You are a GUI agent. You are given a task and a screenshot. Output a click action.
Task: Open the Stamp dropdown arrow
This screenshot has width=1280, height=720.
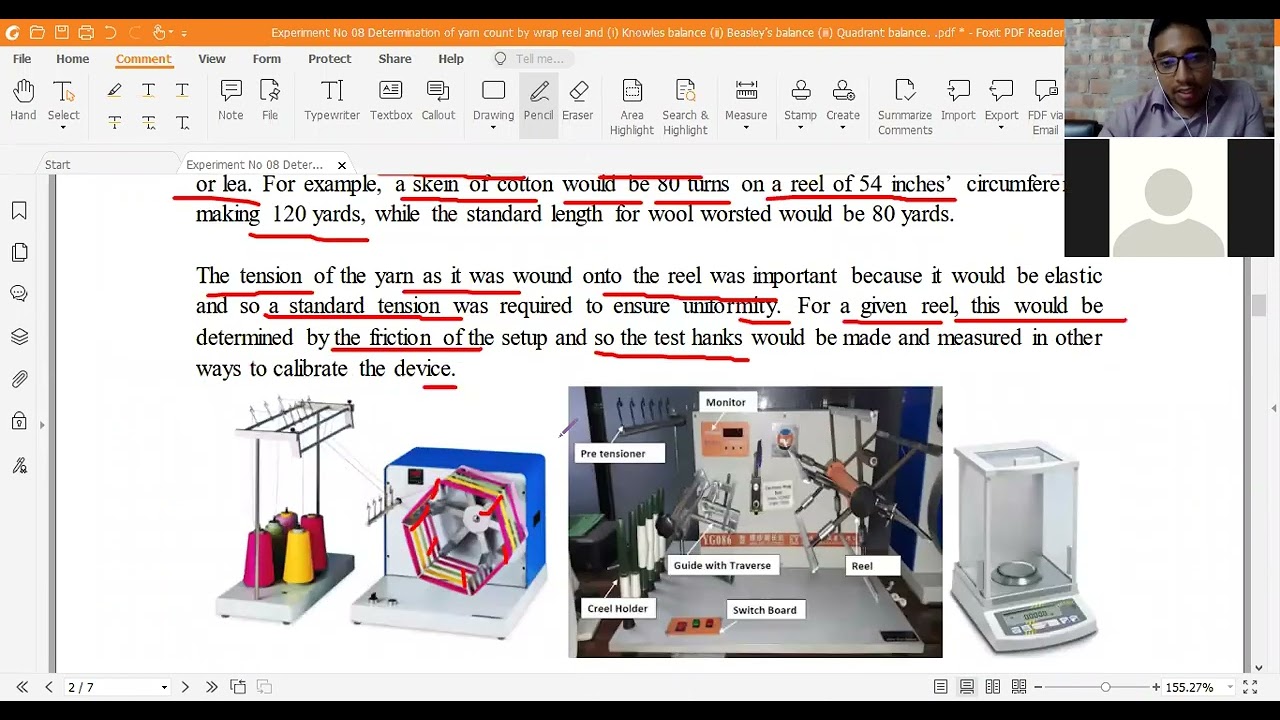800,128
